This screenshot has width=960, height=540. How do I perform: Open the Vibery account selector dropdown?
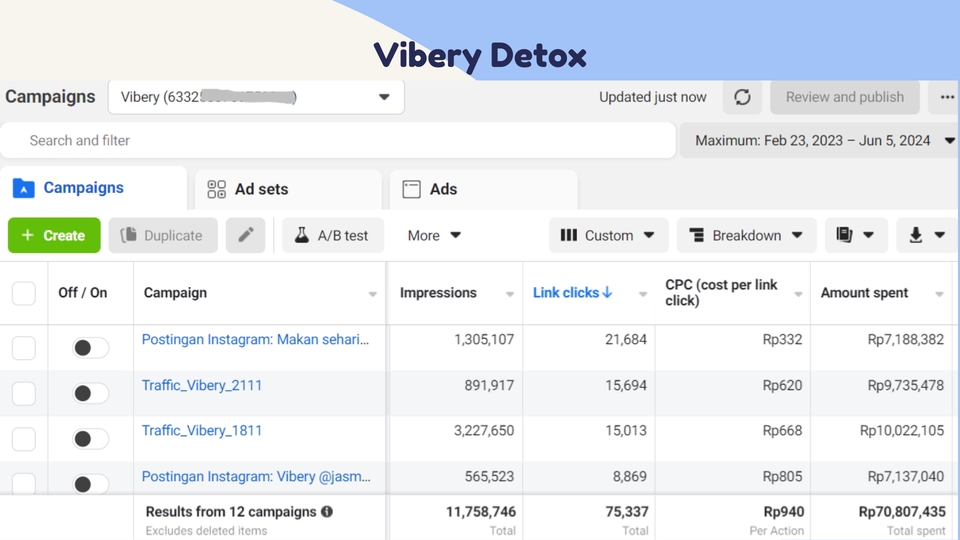[256, 97]
